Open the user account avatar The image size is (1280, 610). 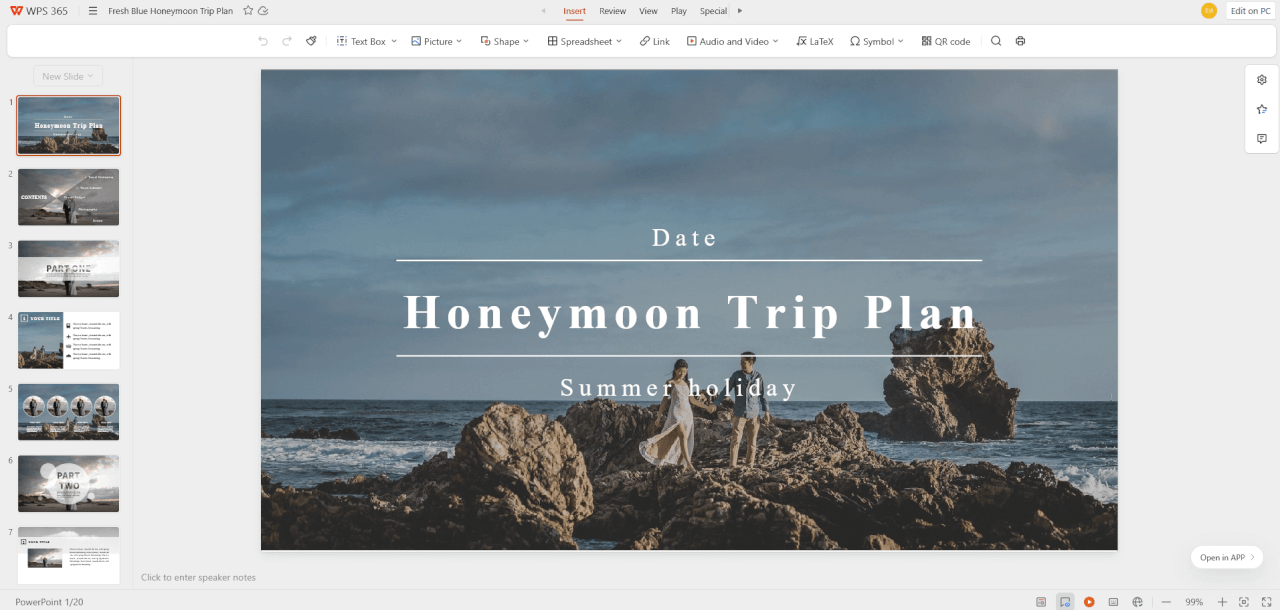1209,10
